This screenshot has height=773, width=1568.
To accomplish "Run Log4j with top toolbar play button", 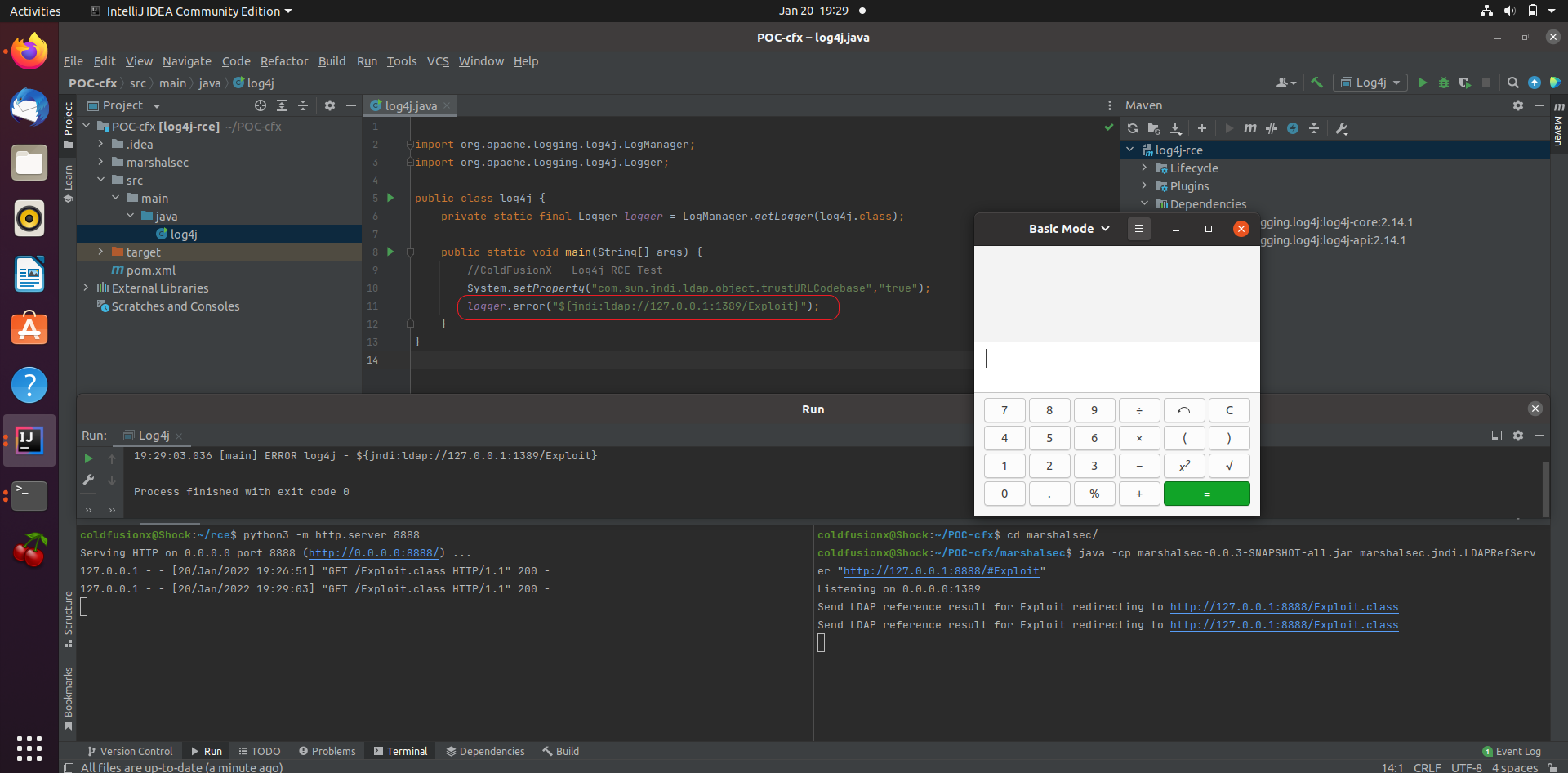I will [1423, 83].
